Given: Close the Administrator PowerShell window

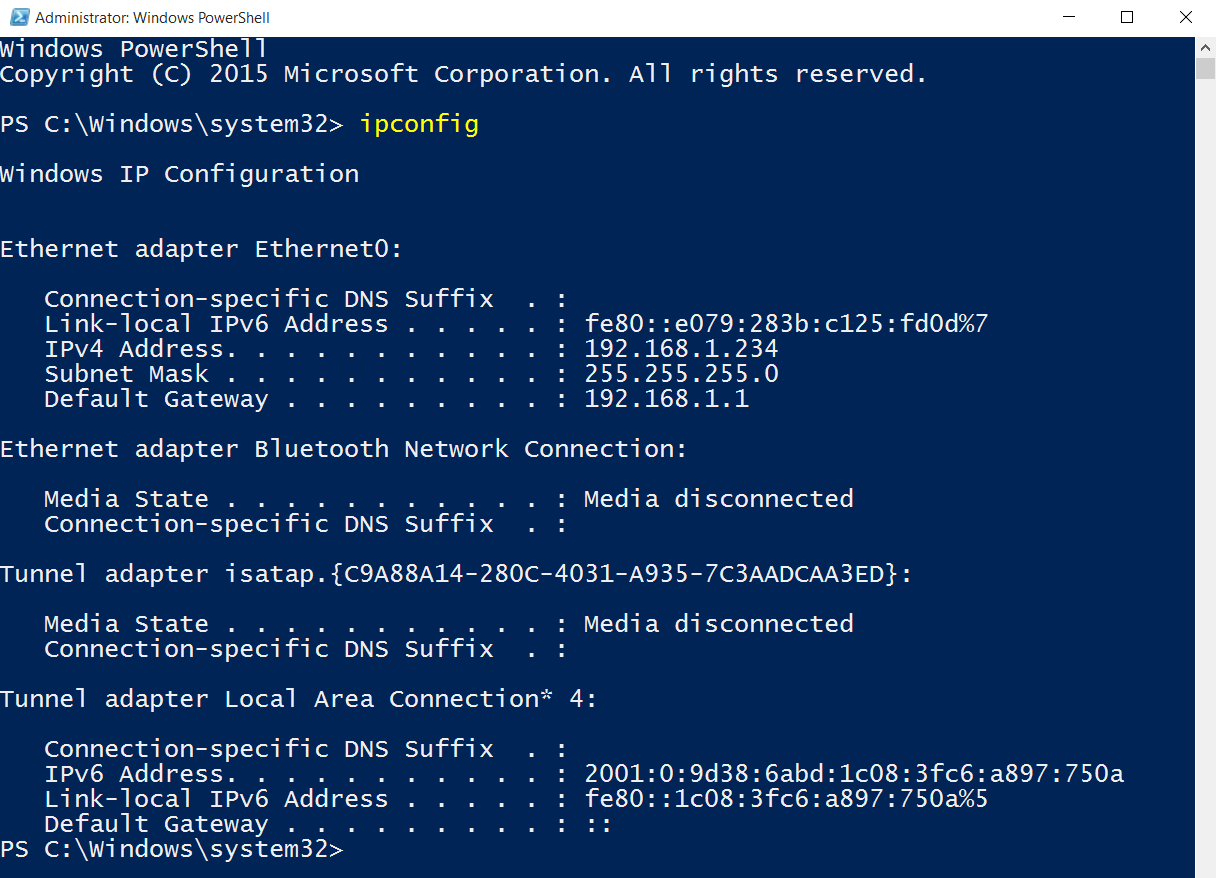Looking at the screenshot, I should tap(1186, 17).
